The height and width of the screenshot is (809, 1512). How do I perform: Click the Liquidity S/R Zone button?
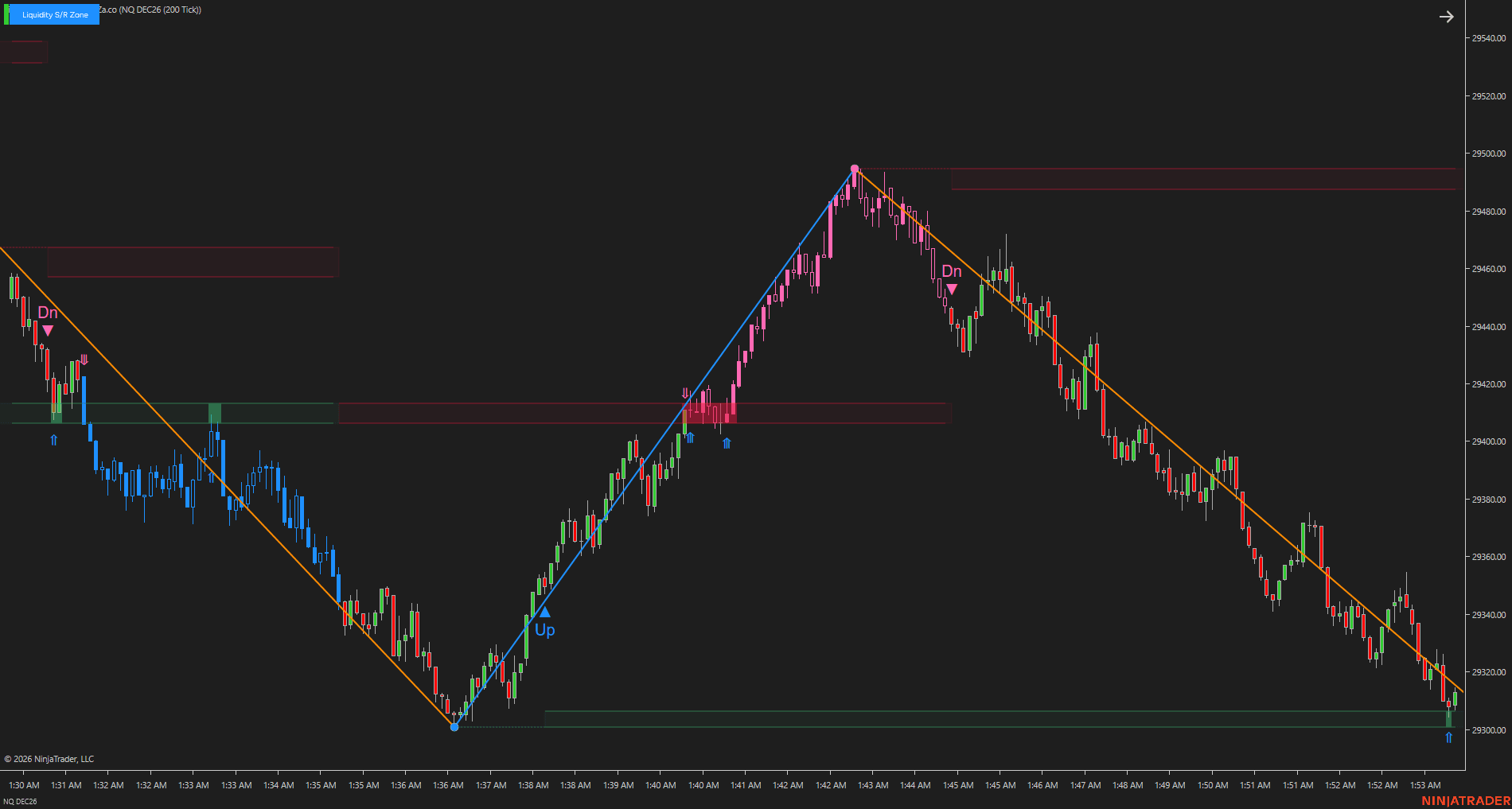pos(54,14)
